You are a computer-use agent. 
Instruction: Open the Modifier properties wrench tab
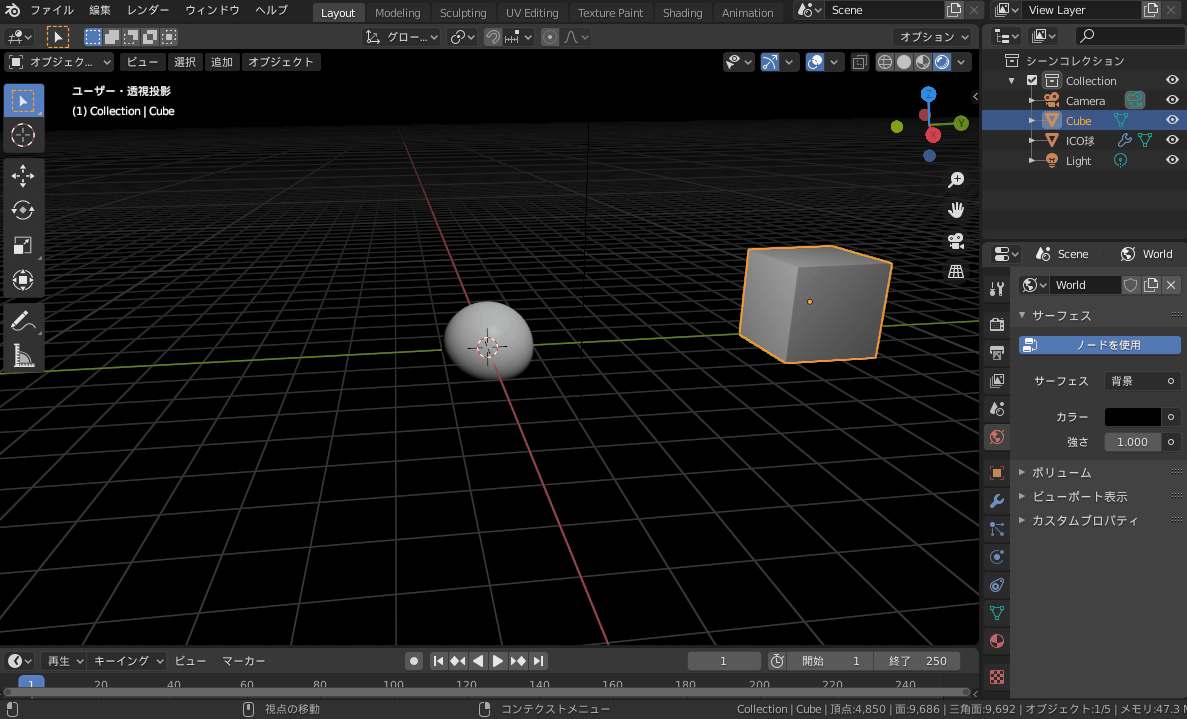pos(996,501)
